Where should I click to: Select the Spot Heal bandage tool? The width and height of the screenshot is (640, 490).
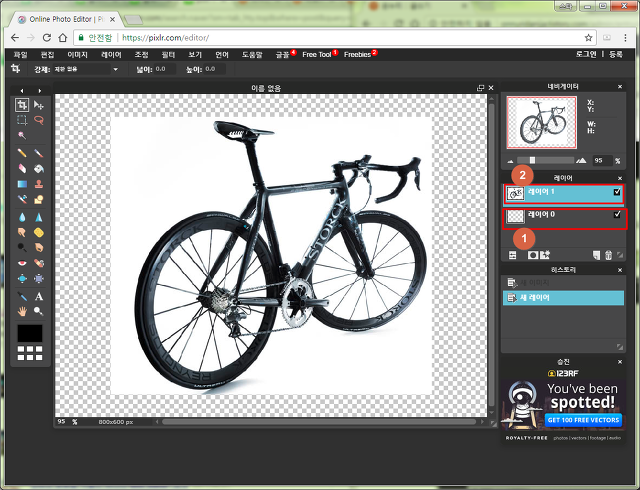[39, 263]
